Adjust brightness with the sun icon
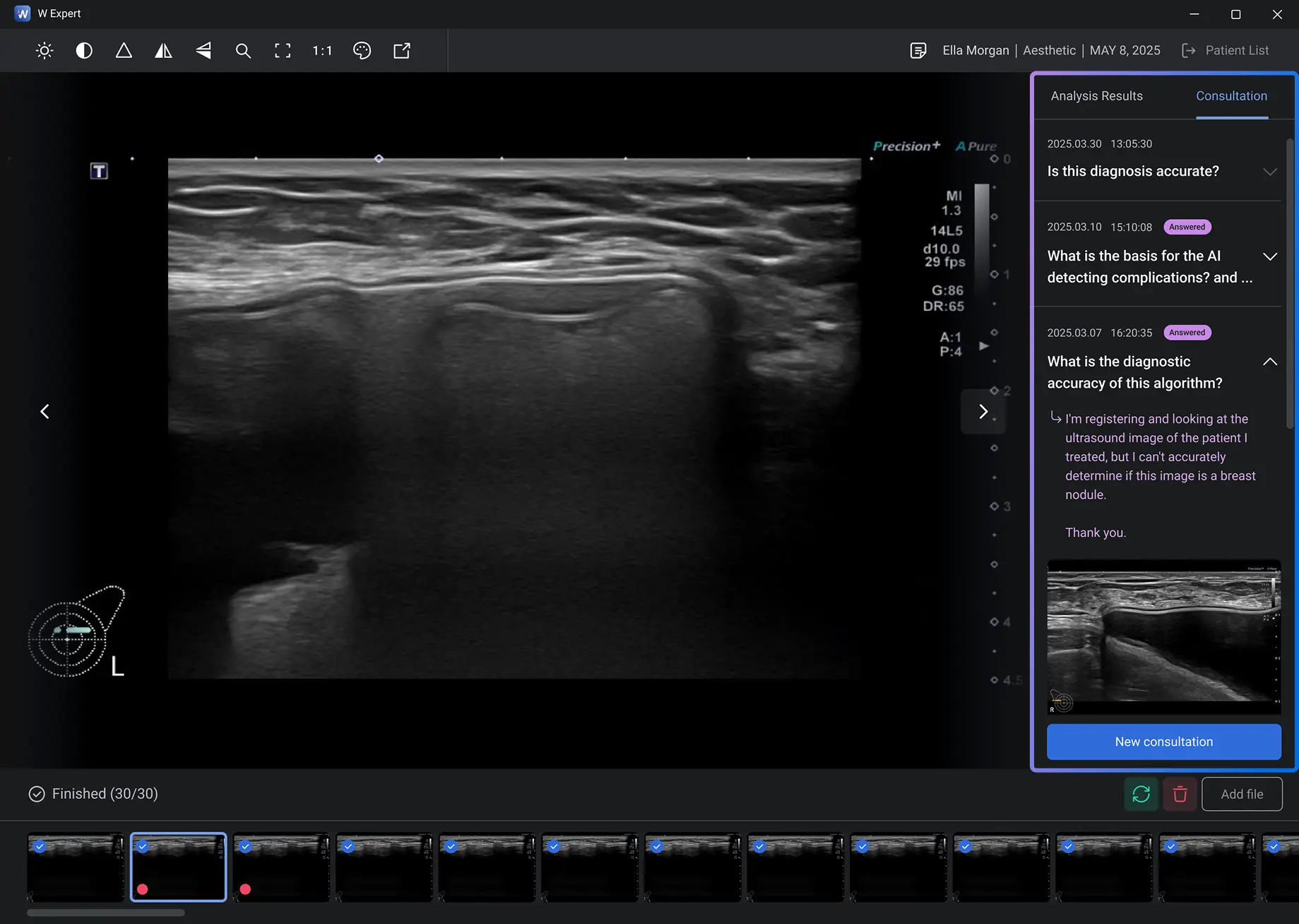Screen dimensions: 1299x924 [x=45, y=51]
